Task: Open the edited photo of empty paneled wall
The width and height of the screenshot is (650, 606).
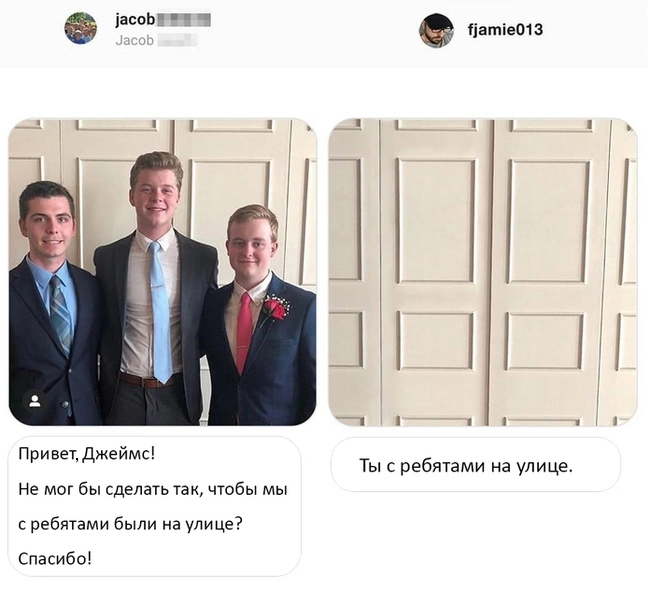Action: point(483,272)
